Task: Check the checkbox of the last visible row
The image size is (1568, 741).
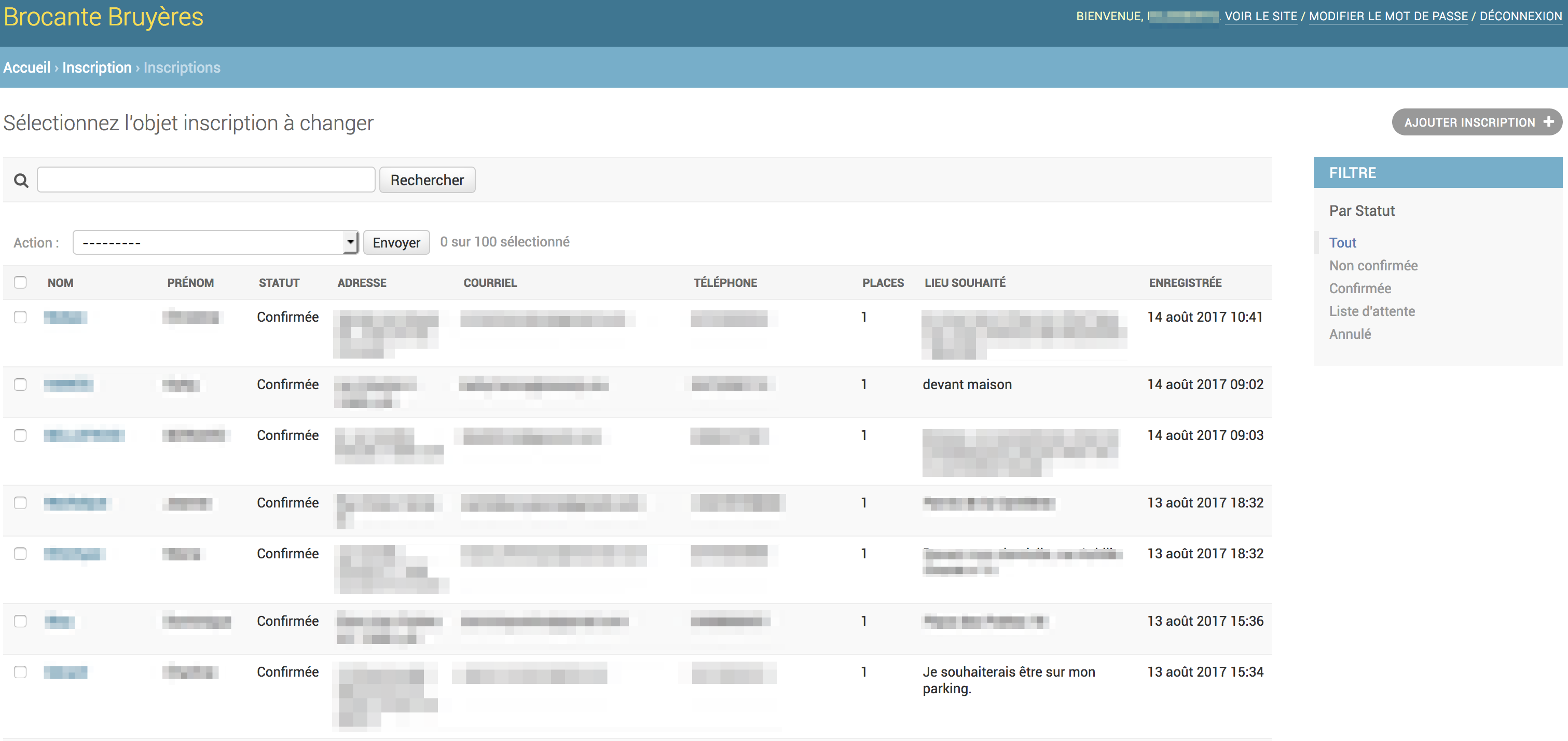Action: pyautogui.click(x=20, y=672)
